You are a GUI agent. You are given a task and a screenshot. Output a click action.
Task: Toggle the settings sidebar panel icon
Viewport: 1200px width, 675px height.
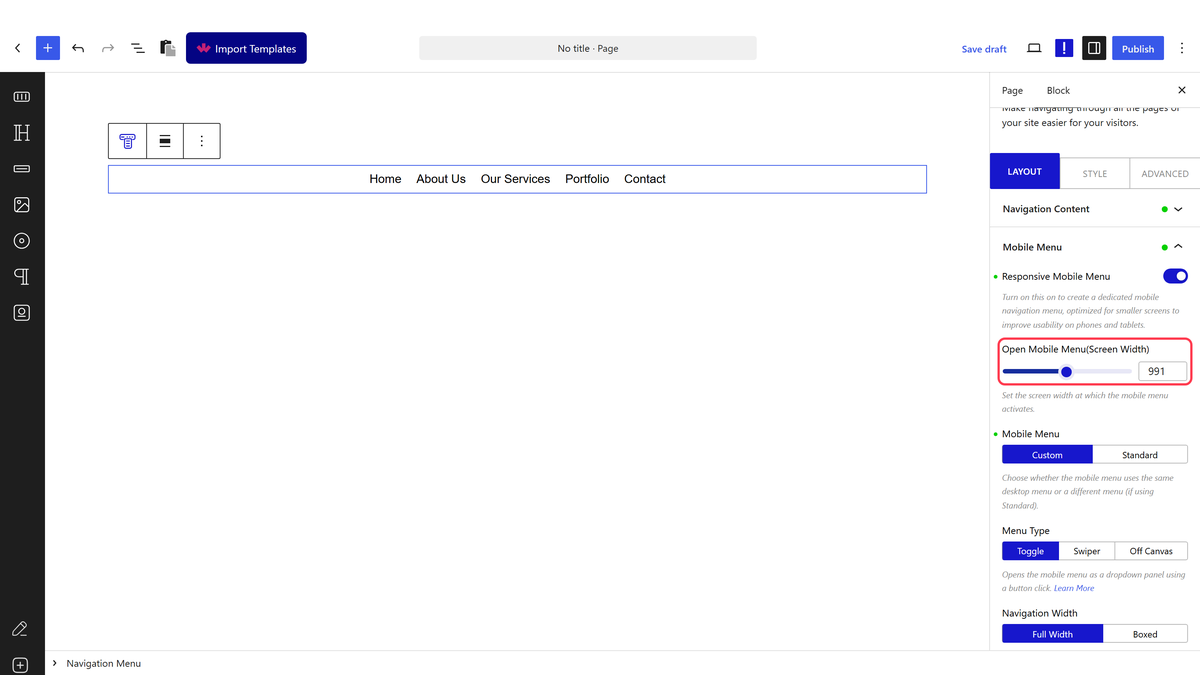pyautogui.click(x=1094, y=48)
